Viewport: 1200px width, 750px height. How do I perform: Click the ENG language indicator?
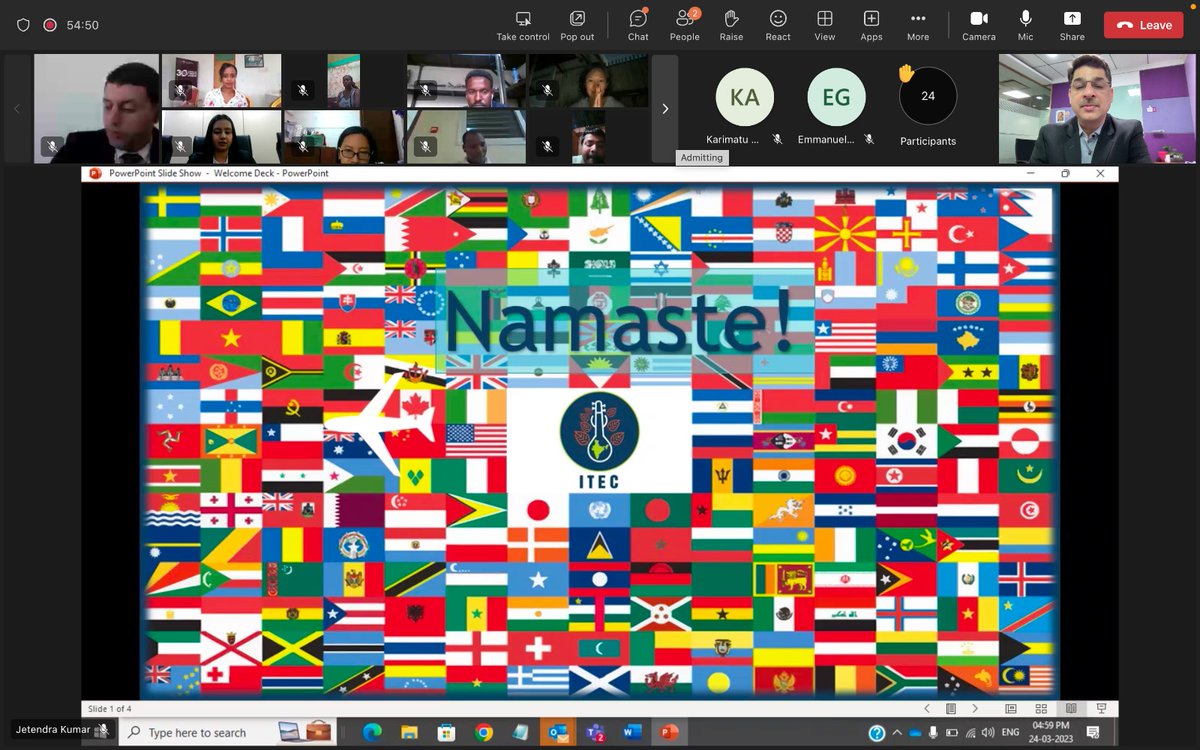tap(1010, 733)
